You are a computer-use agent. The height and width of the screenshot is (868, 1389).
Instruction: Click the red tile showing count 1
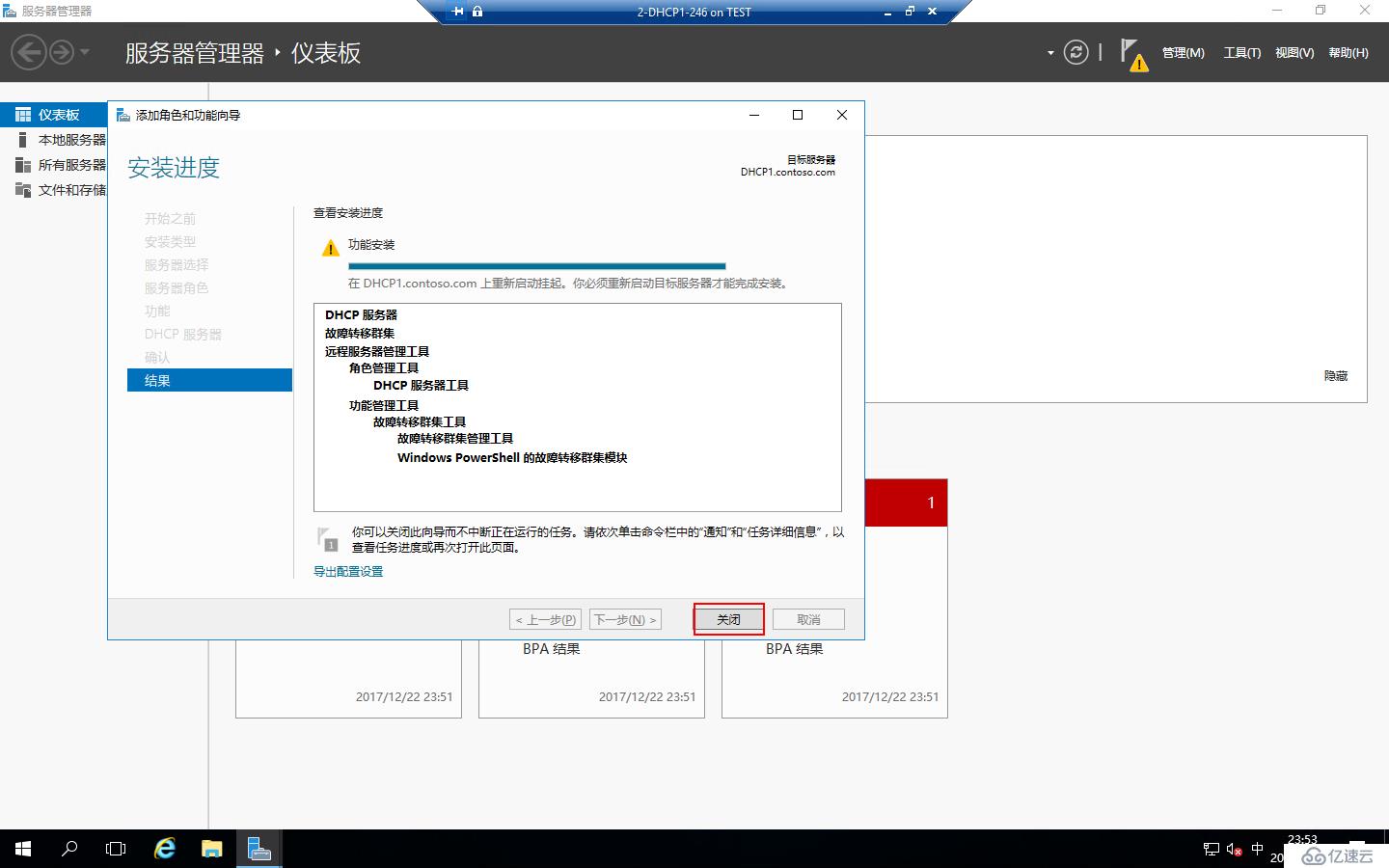coord(906,502)
